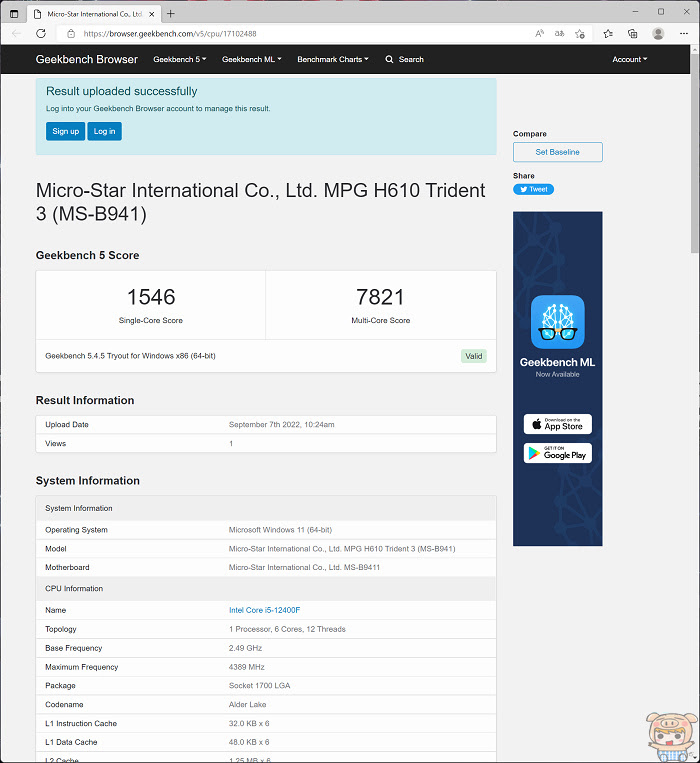700x763 pixels.
Task: Select the 1546 single-core score
Action: pos(151,297)
